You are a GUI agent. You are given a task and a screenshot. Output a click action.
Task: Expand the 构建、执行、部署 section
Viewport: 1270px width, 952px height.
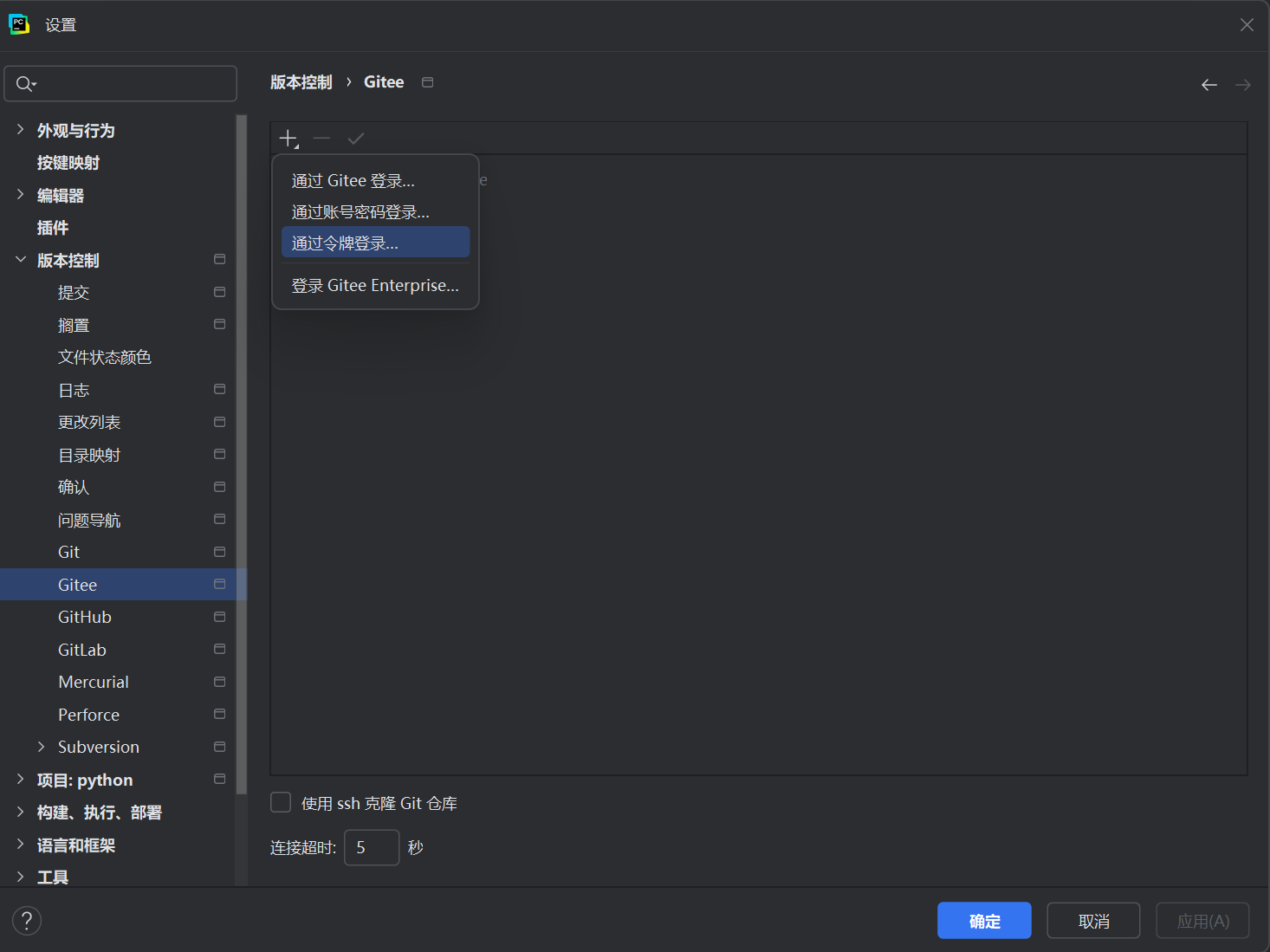(x=20, y=812)
